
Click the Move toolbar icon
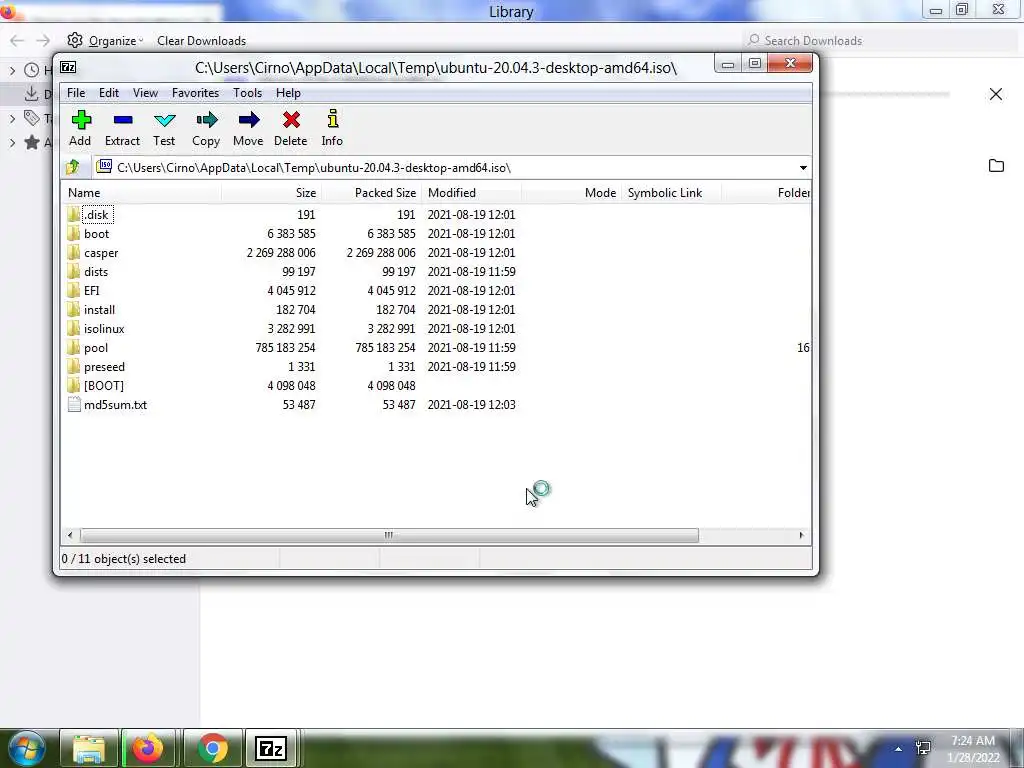coord(249,120)
